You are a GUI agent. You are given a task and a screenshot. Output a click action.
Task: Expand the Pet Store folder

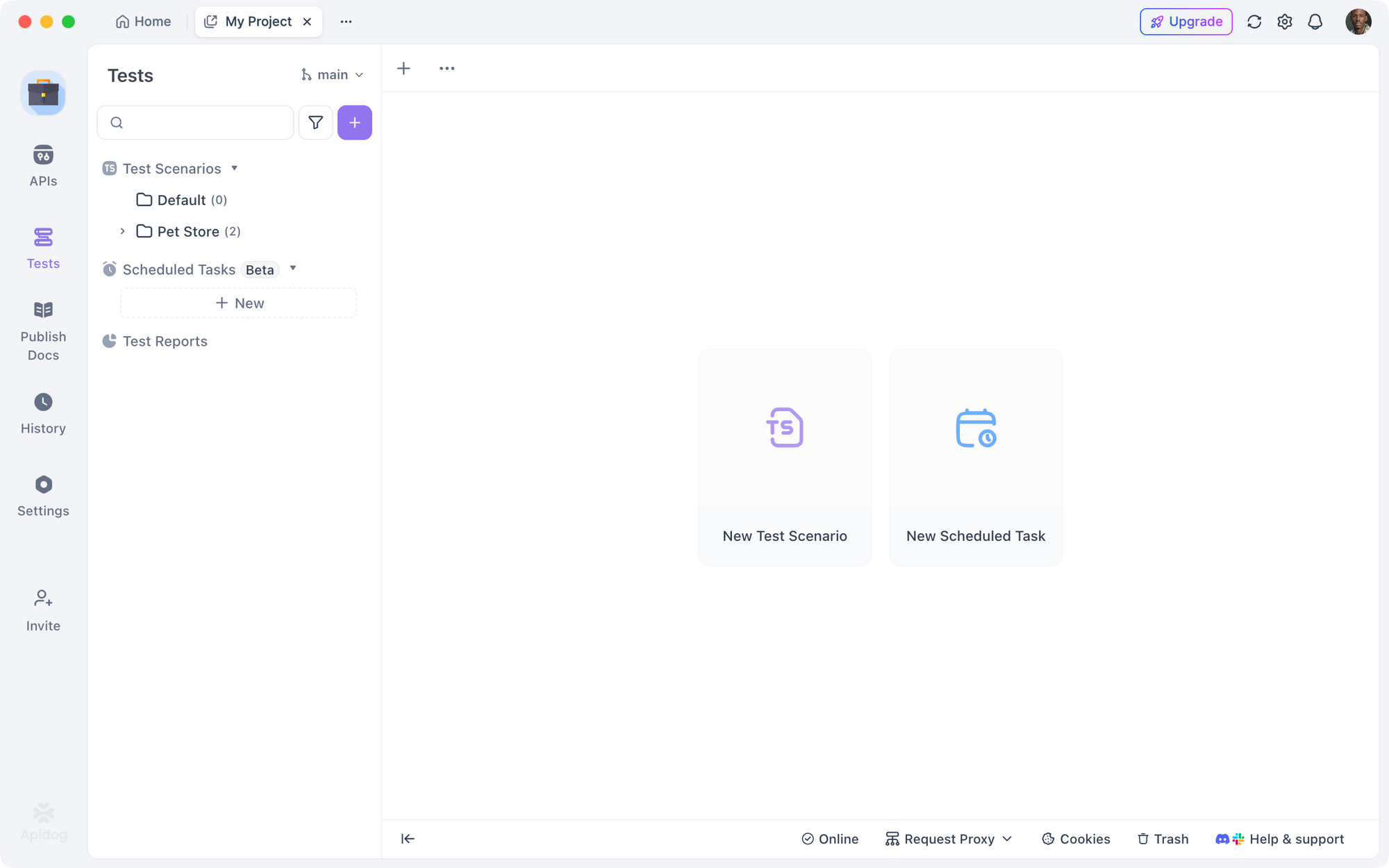[122, 231]
